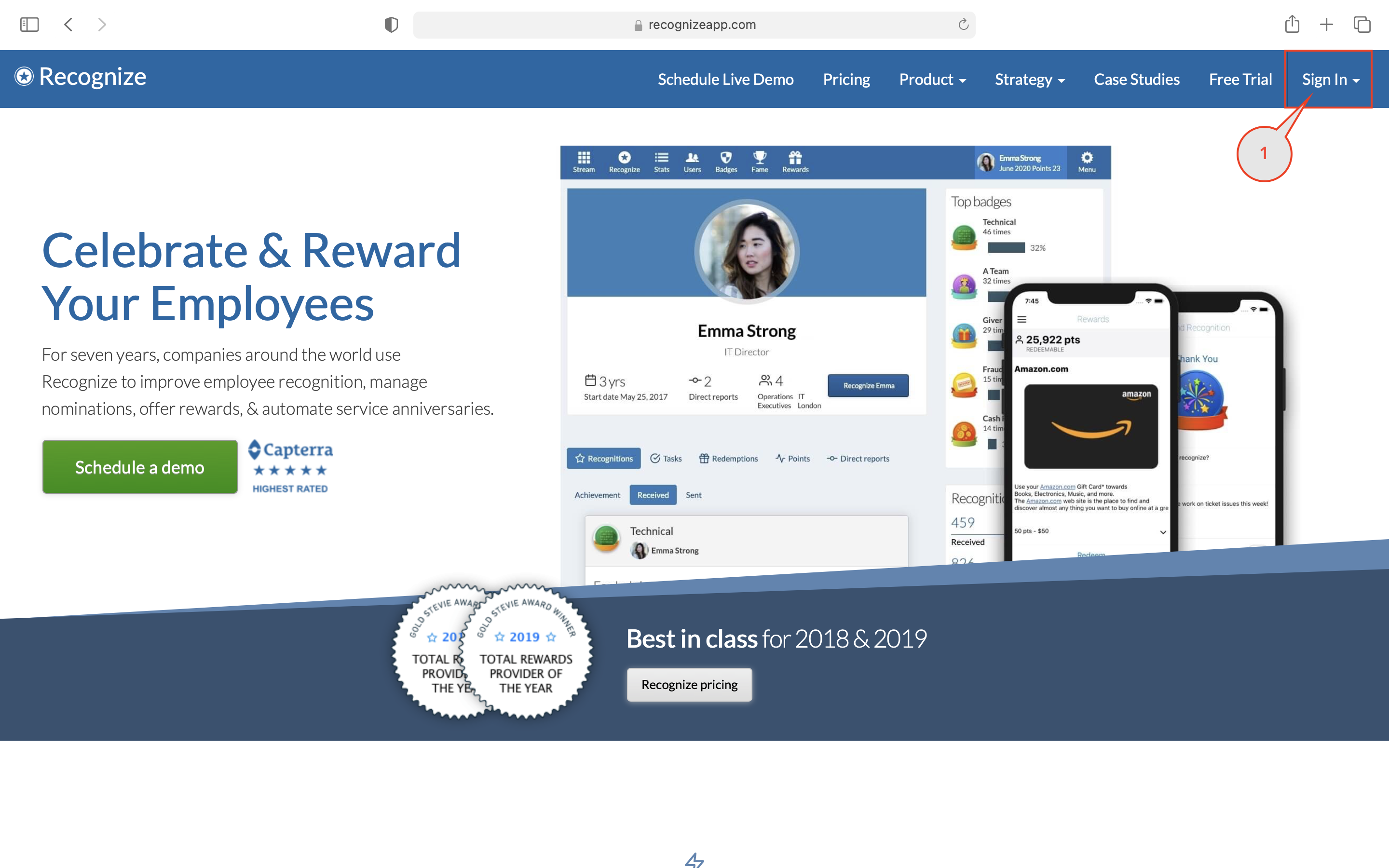Open the Pricing nav item

click(846, 79)
